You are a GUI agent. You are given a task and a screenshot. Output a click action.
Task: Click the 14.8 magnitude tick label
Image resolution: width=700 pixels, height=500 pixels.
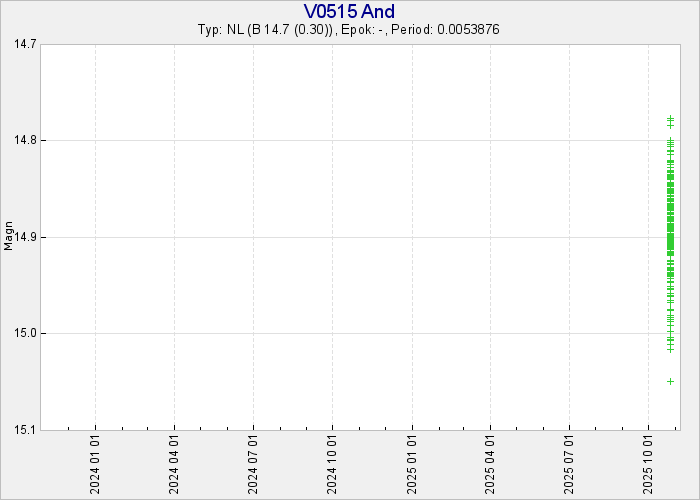click(25, 141)
